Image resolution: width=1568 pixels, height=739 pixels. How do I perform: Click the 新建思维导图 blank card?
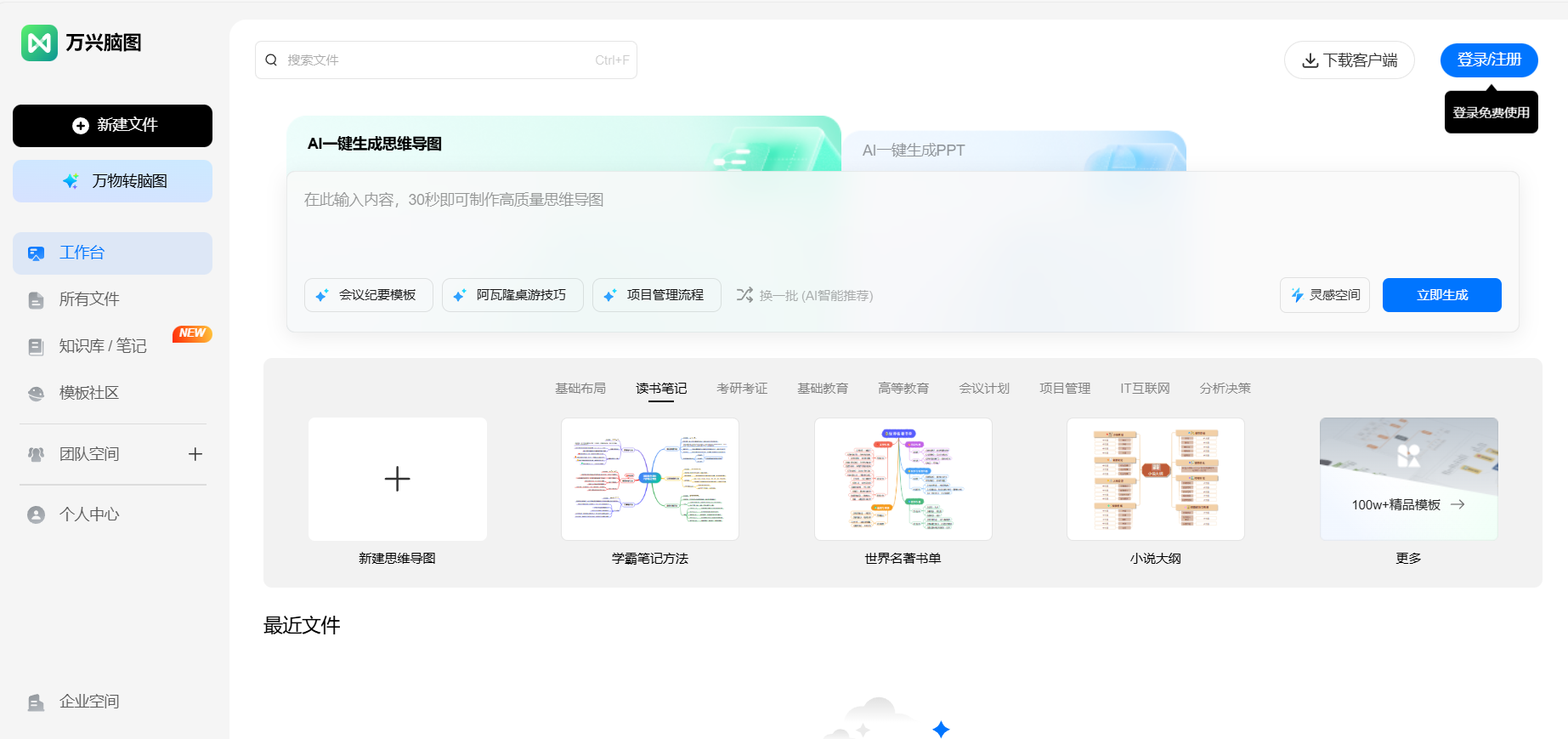point(397,479)
